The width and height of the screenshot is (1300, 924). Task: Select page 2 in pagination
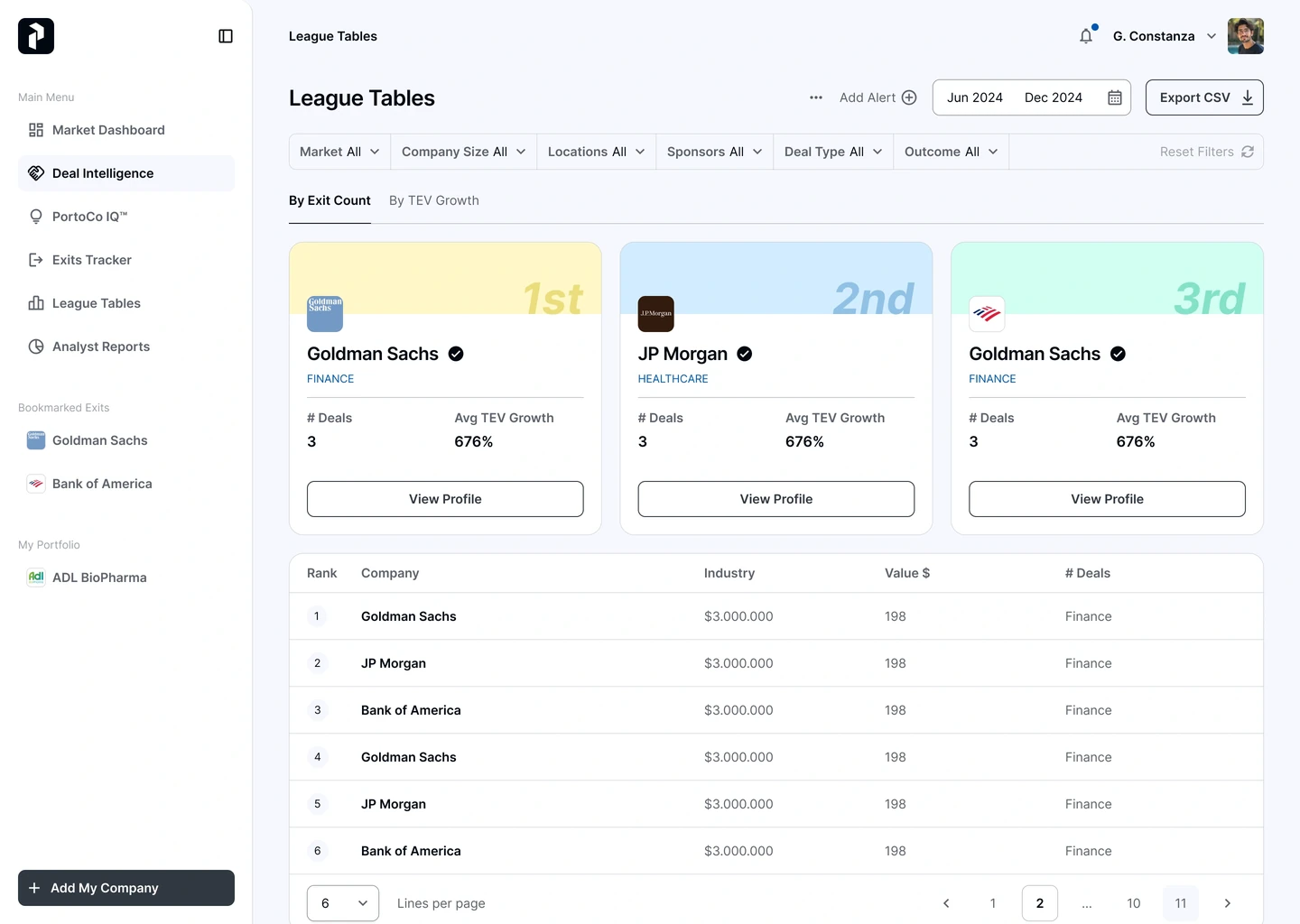tap(1040, 903)
